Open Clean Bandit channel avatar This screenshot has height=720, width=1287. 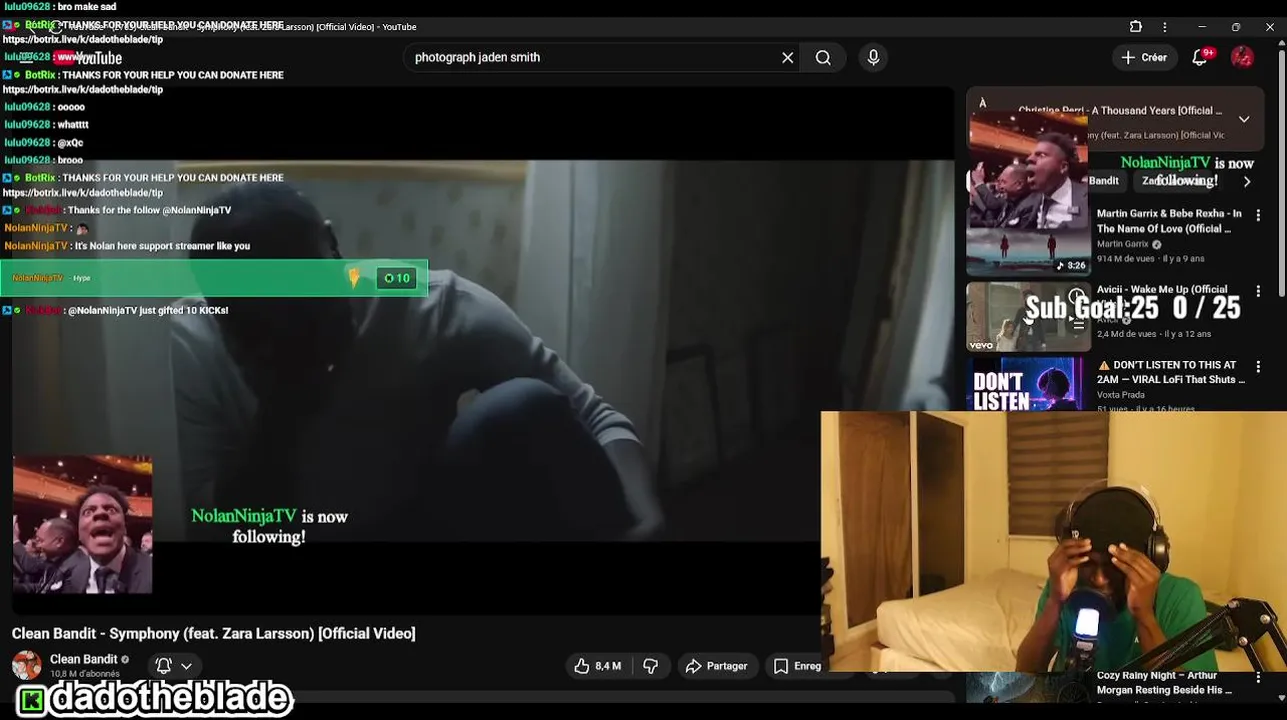tap(26, 665)
